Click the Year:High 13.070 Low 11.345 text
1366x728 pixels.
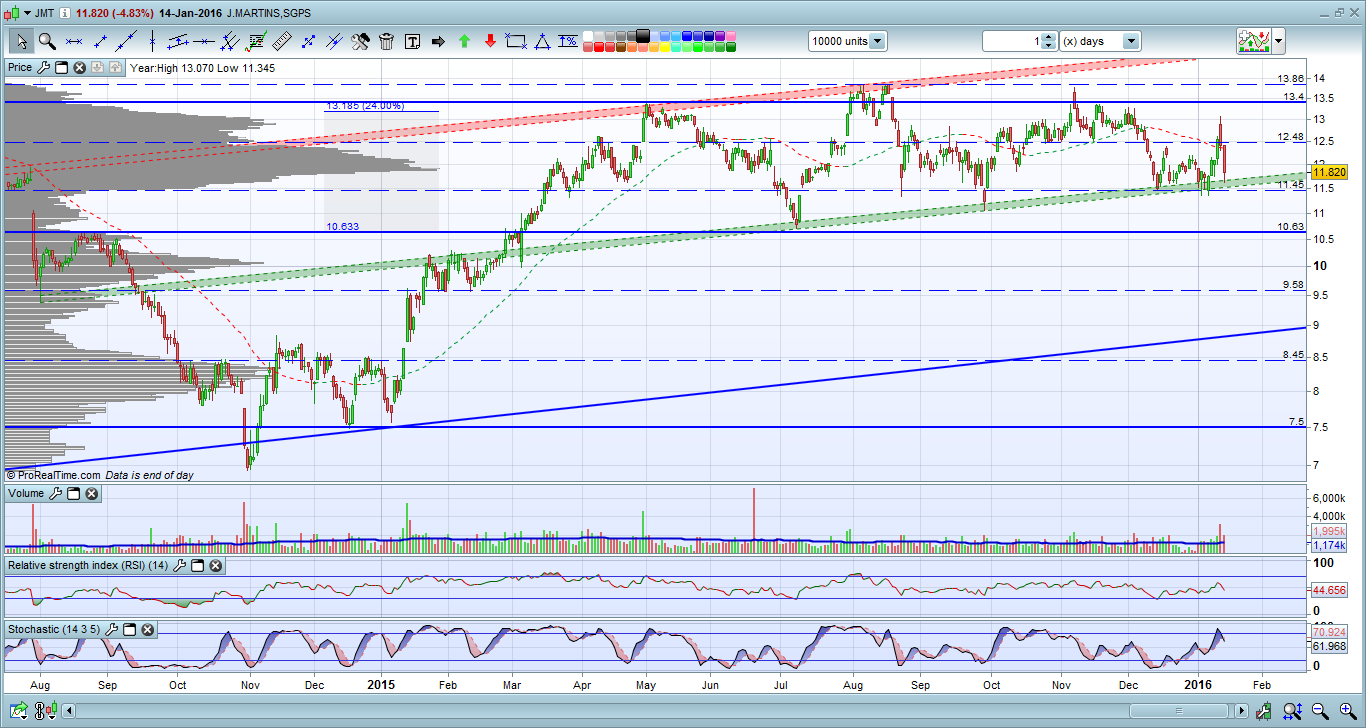coord(203,68)
